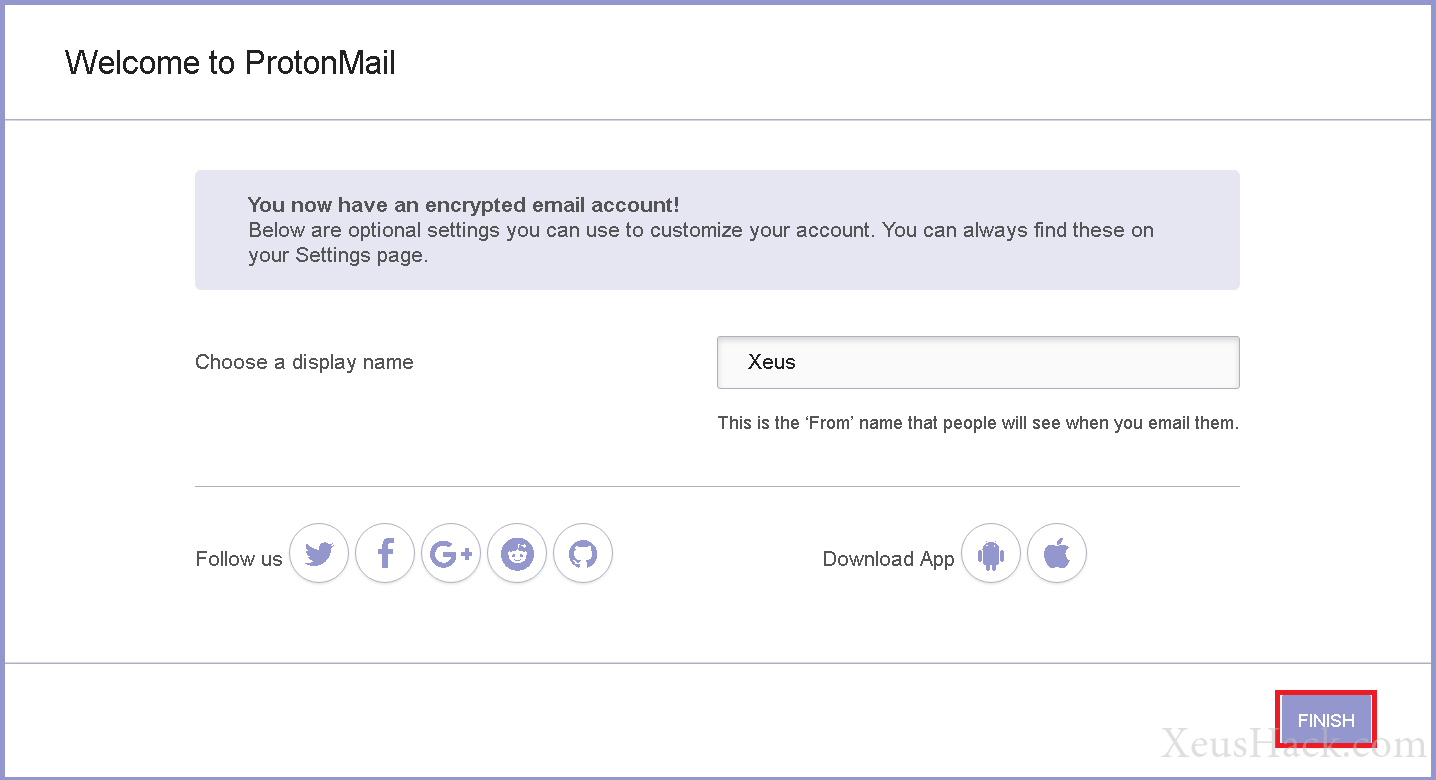Click the 'From' name hint text
The height and width of the screenshot is (780, 1436).
tap(978, 423)
